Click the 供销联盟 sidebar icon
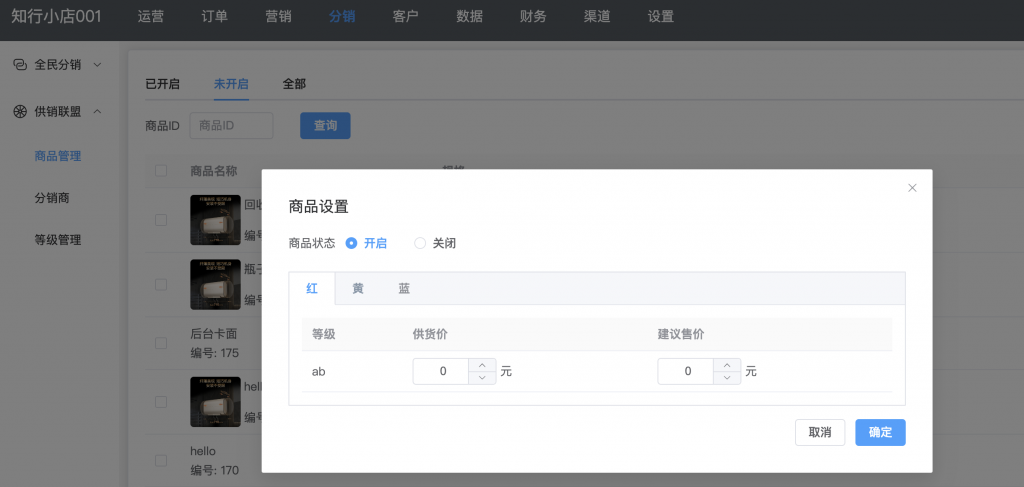The width and height of the screenshot is (1024, 487). [19, 111]
